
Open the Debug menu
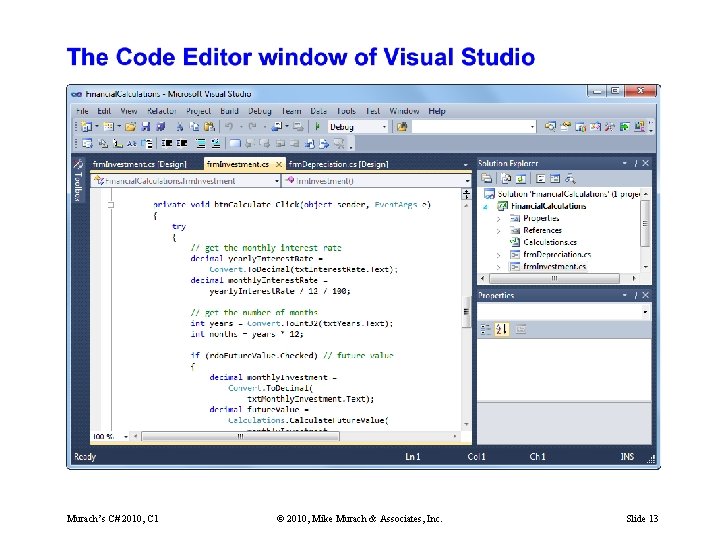260,111
